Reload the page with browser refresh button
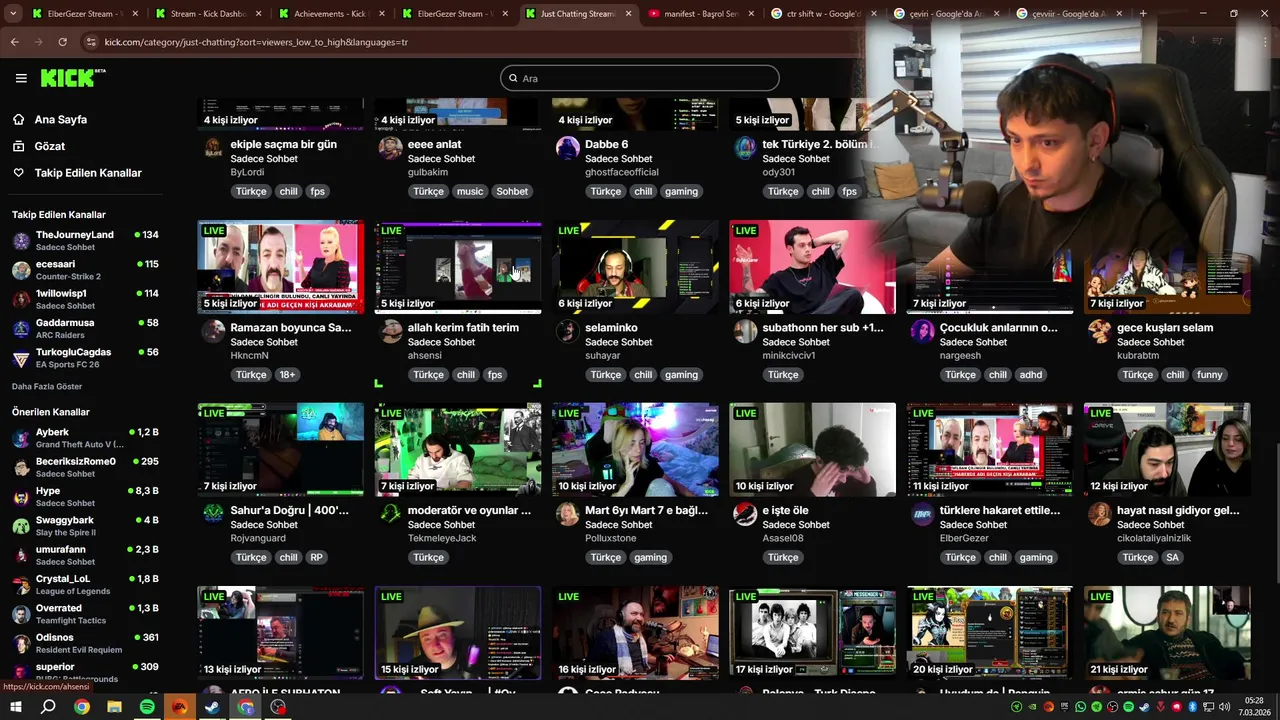This screenshot has height=720, width=1280. 62,42
